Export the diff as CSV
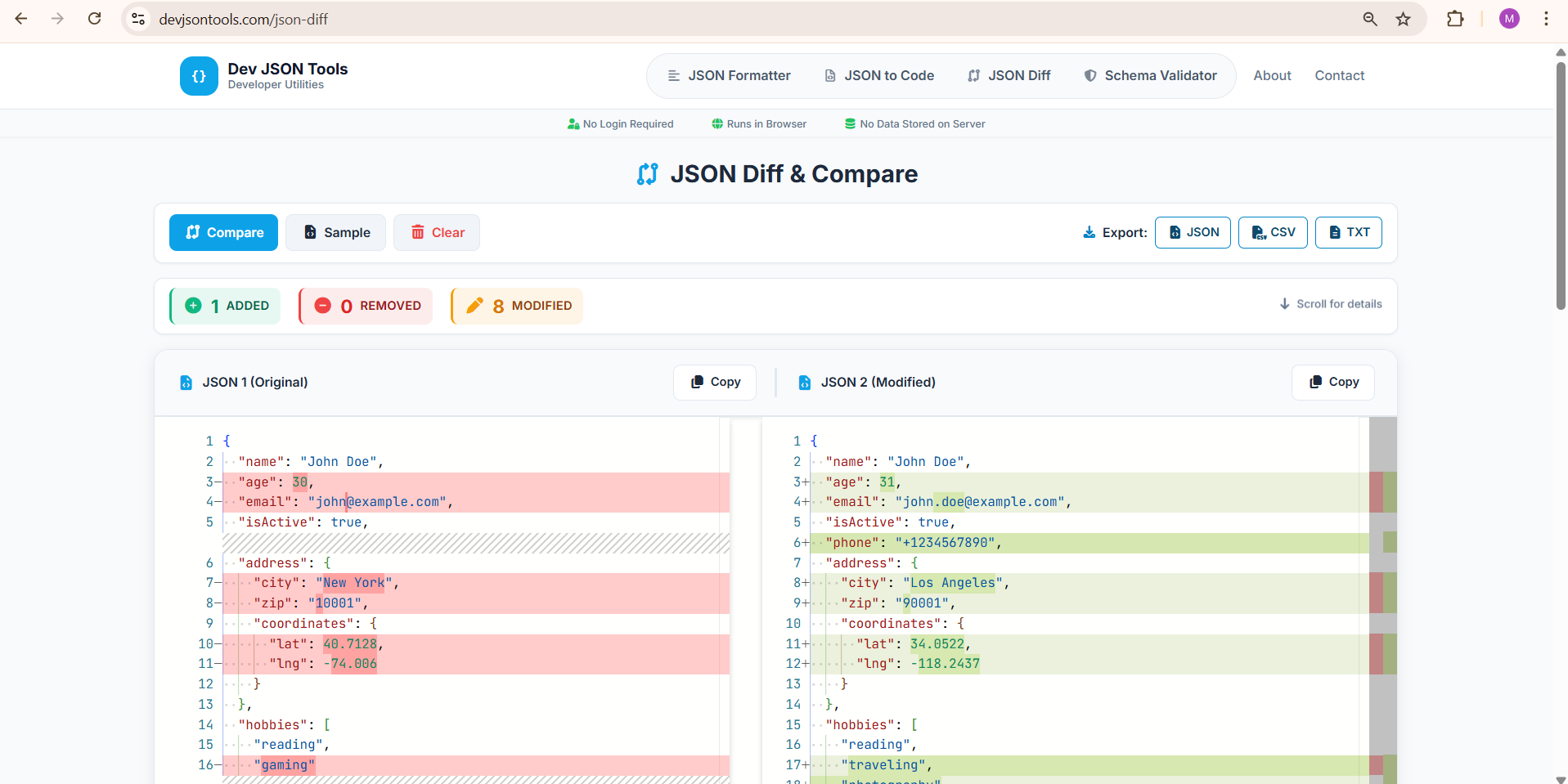 point(1272,232)
